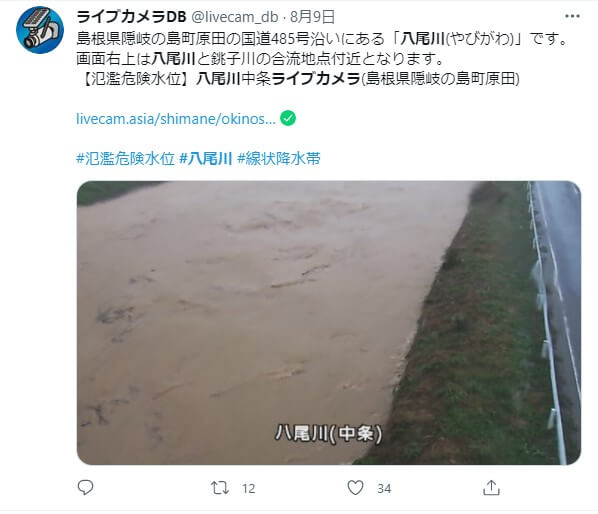The width and height of the screenshot is (598, 514).
Task: Open hashtag #線状降水帯
Action: (x=279, y=158)
